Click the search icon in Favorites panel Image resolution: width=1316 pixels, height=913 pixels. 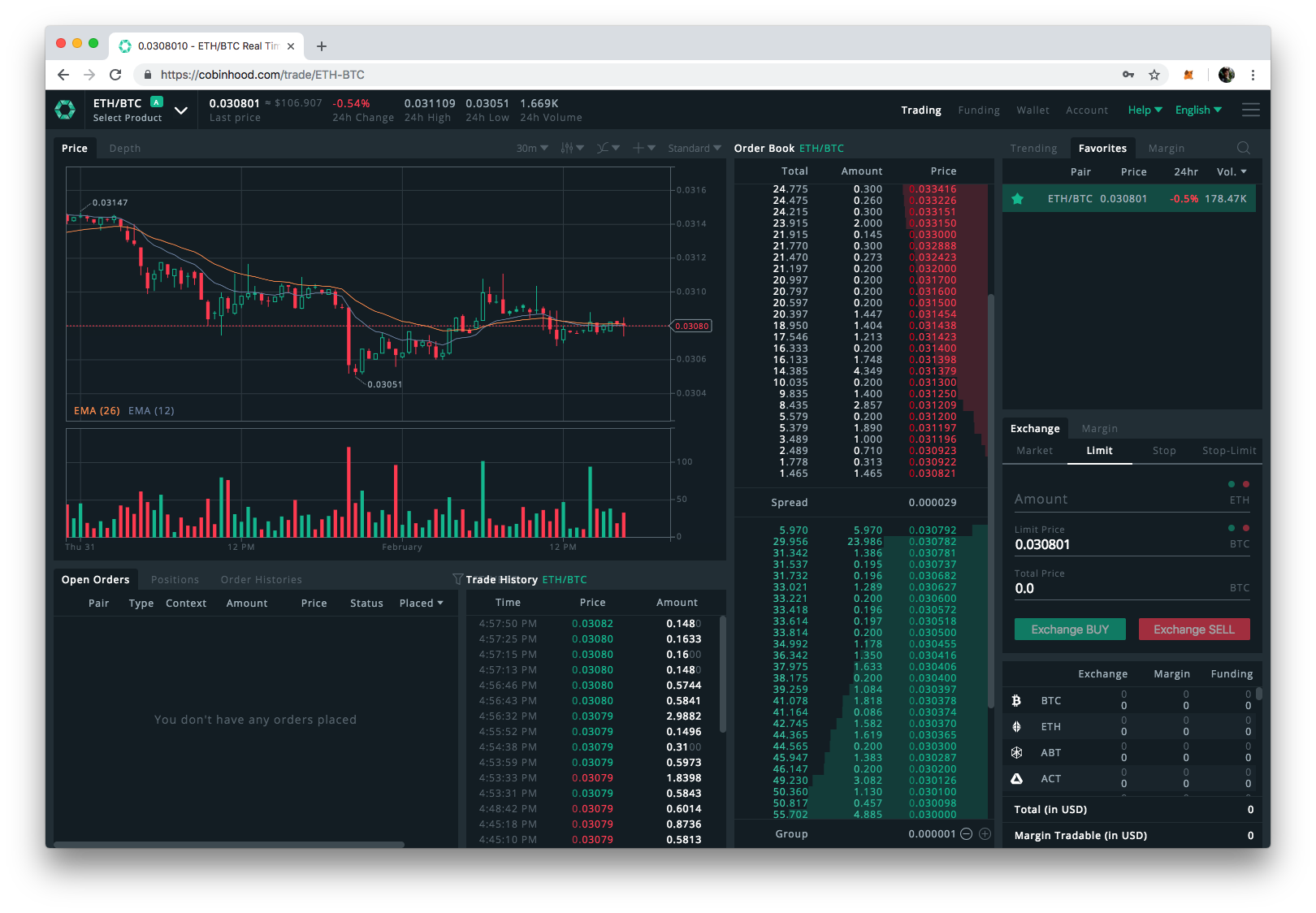(1243, 148)
